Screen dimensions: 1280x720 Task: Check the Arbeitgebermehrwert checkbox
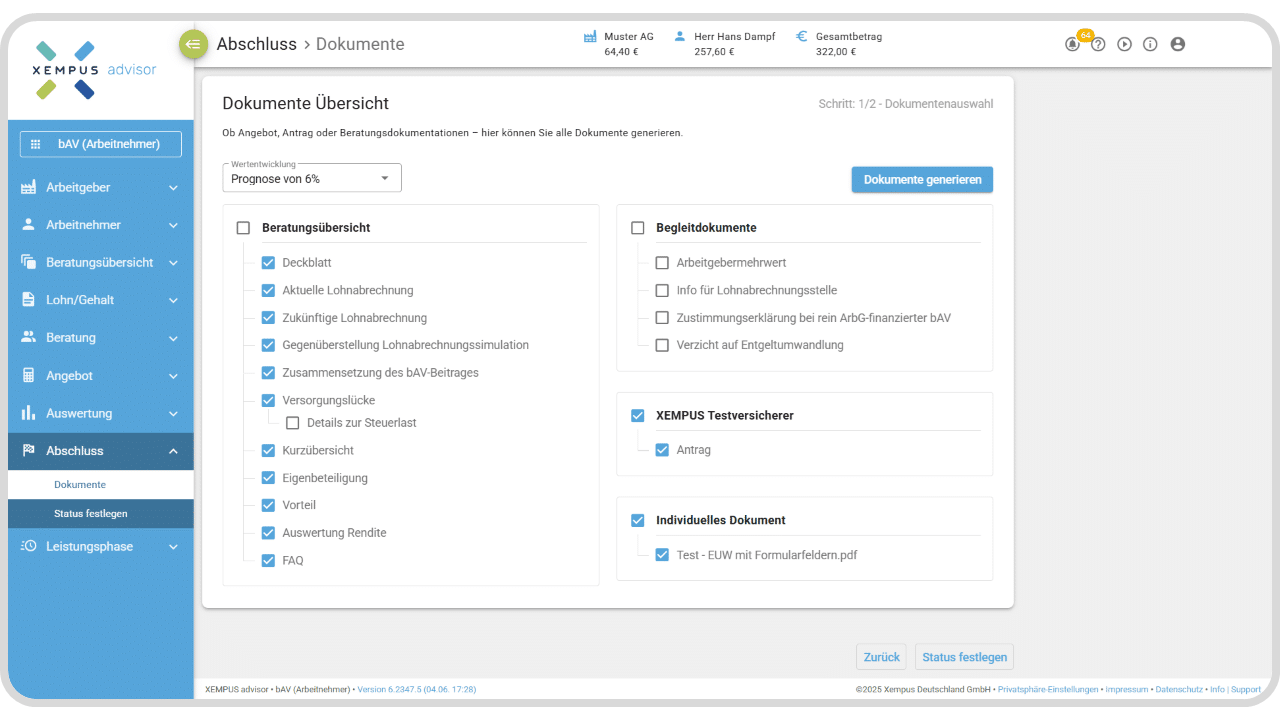662,263
